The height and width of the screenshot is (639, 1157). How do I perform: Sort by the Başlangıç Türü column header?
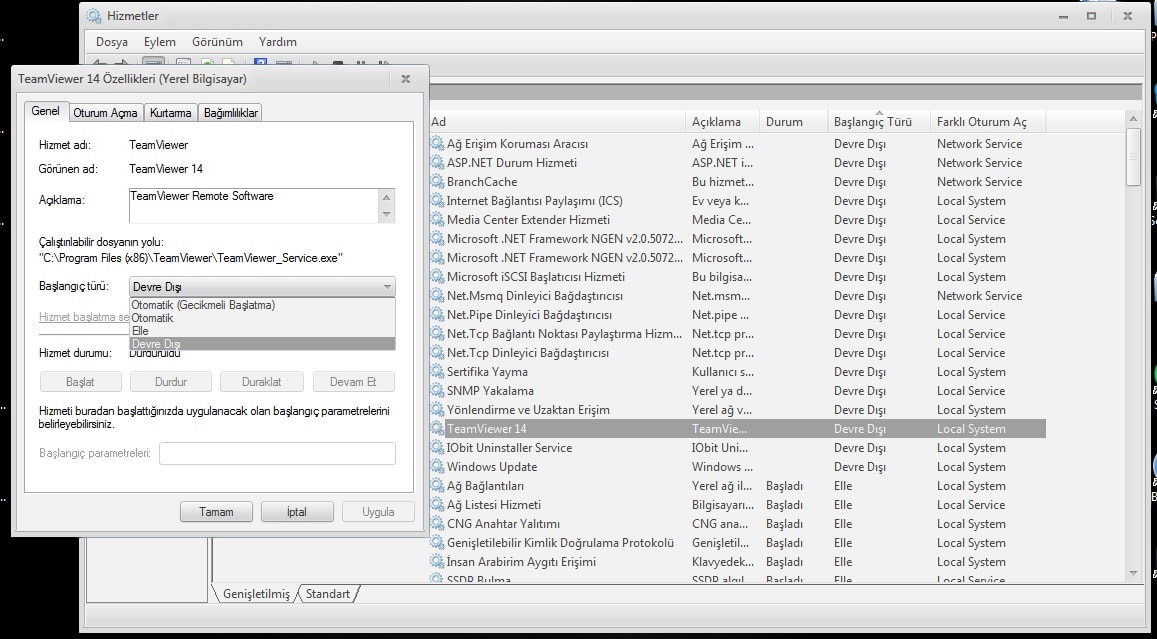pos(879,122)
